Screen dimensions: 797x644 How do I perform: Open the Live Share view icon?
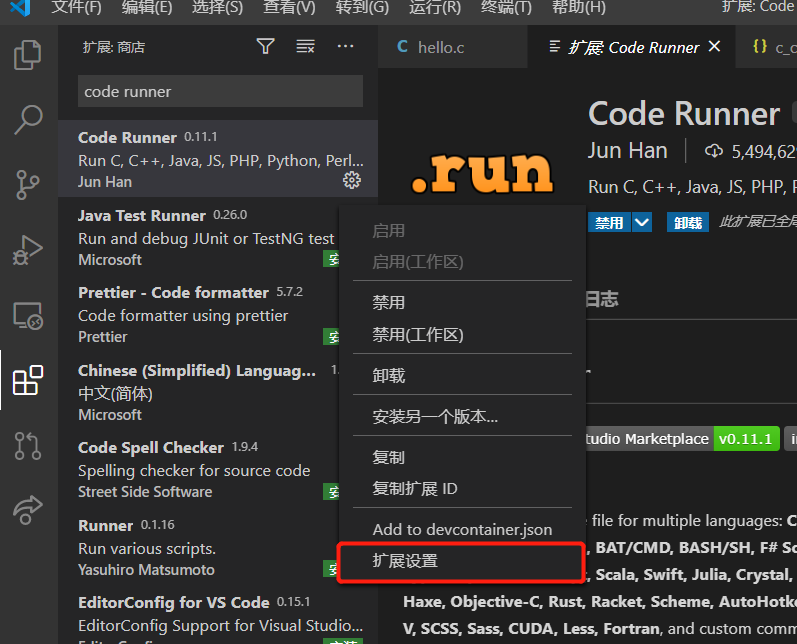tap(28, 510)
